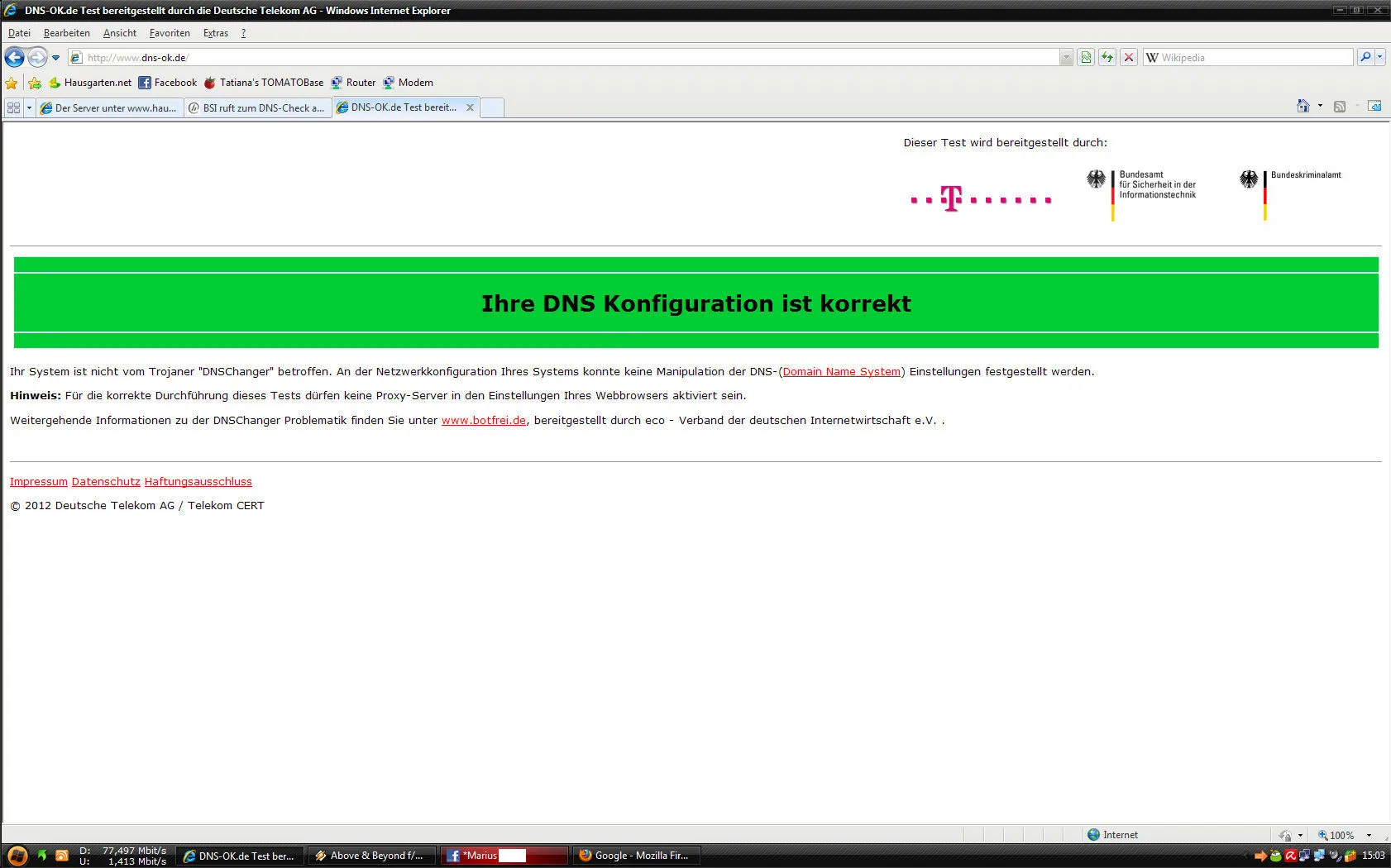The height and width of the screenshot is (868, 1391).
Task: Expand the search provider dropdown arrow
Action: 1380,57
